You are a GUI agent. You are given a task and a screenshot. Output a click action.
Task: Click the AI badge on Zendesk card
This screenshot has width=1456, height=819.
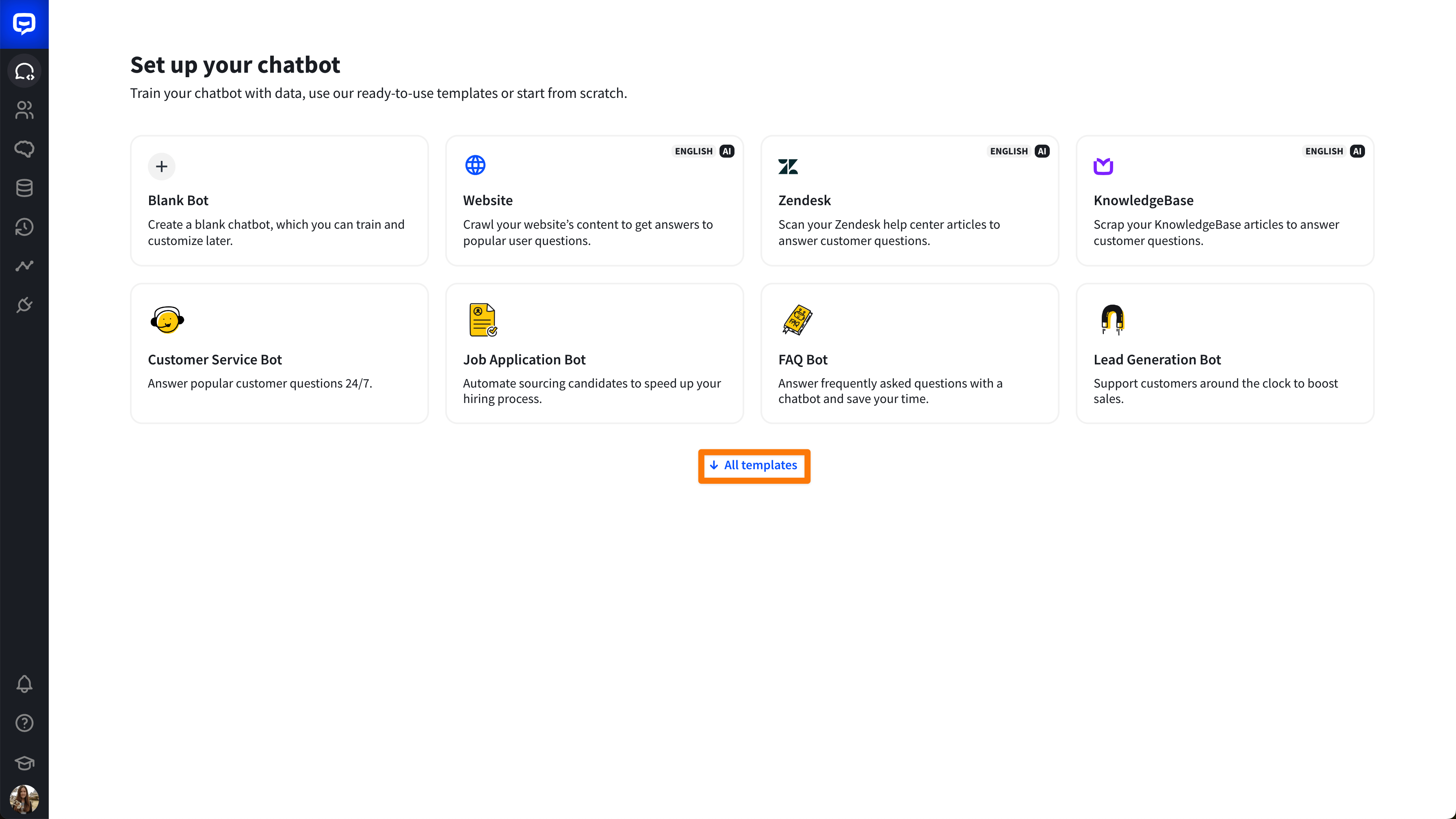pyautogui.click(x=1042, y=151)
